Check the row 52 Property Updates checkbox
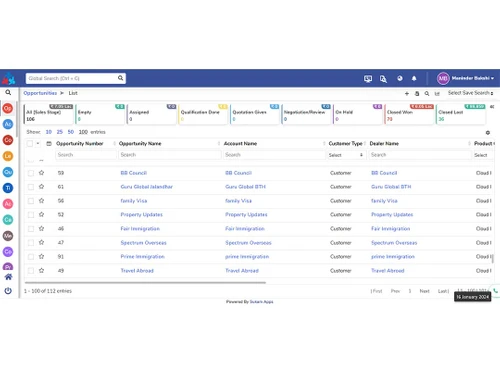Screen dimensions: 500x375 [x=31, y=215]
